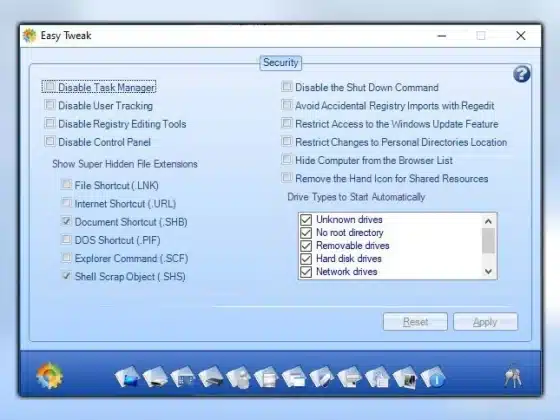Click the Drive Types to Start Automatically label

tap(356, 197)
